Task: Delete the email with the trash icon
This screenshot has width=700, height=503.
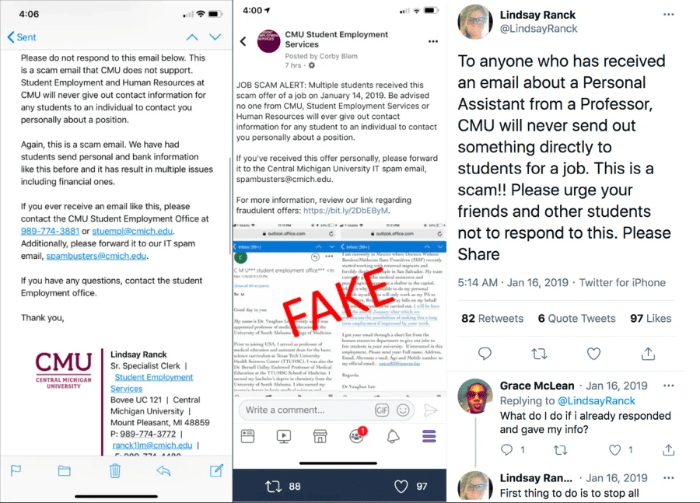Action: (115, 470)
